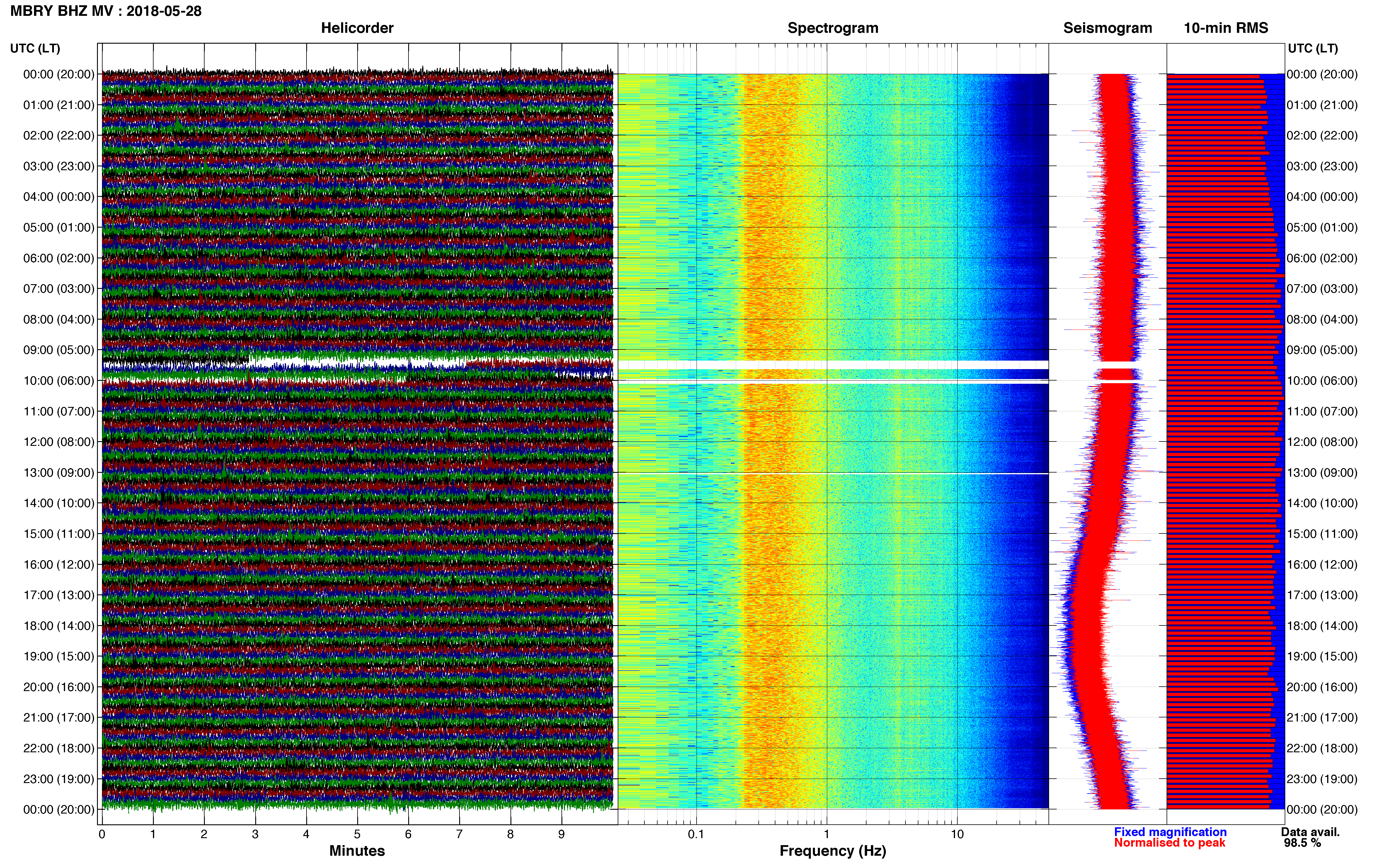Click the minute '0' tick under Helicorder

click(x=102, y=834)
